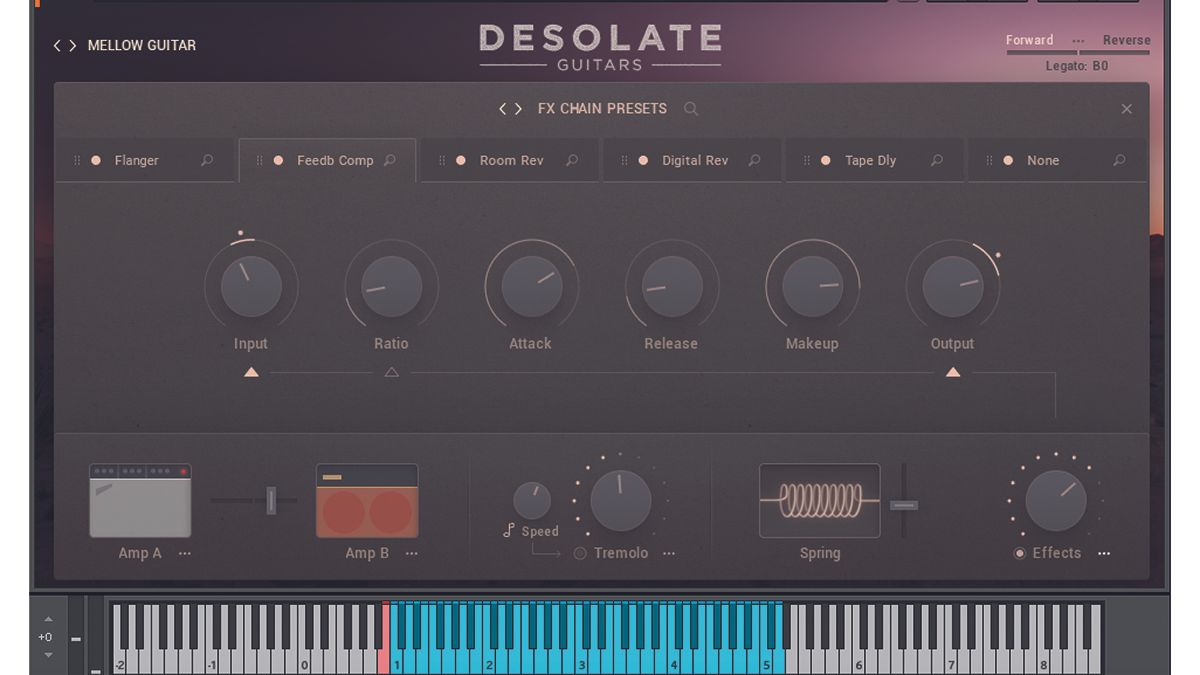Click the Spring reverb coil icon
This screenshot has width=1200, height=675.
point(818,500)
